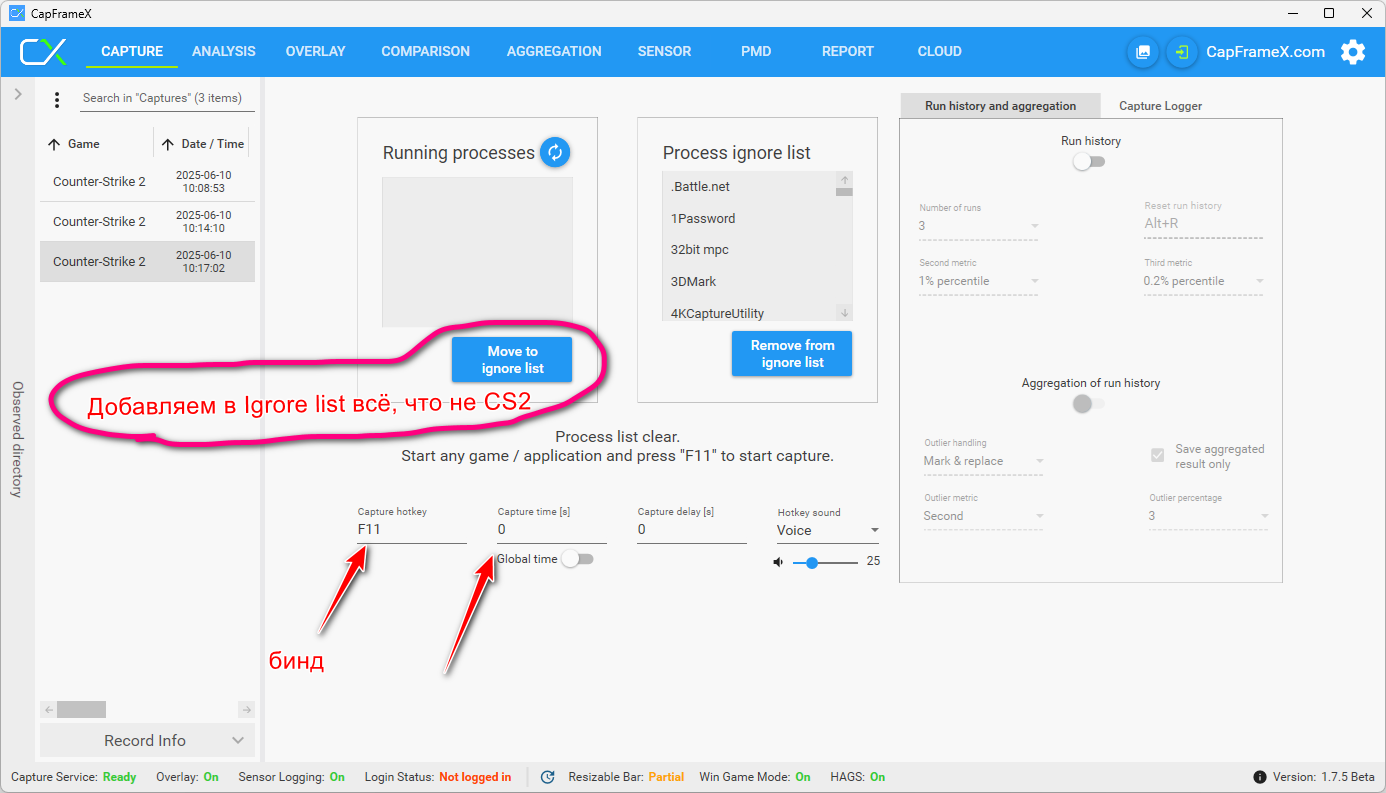Click the login arrow icon in header
The width and height of the screenshot is (1386, 793).
point(1182,52)
